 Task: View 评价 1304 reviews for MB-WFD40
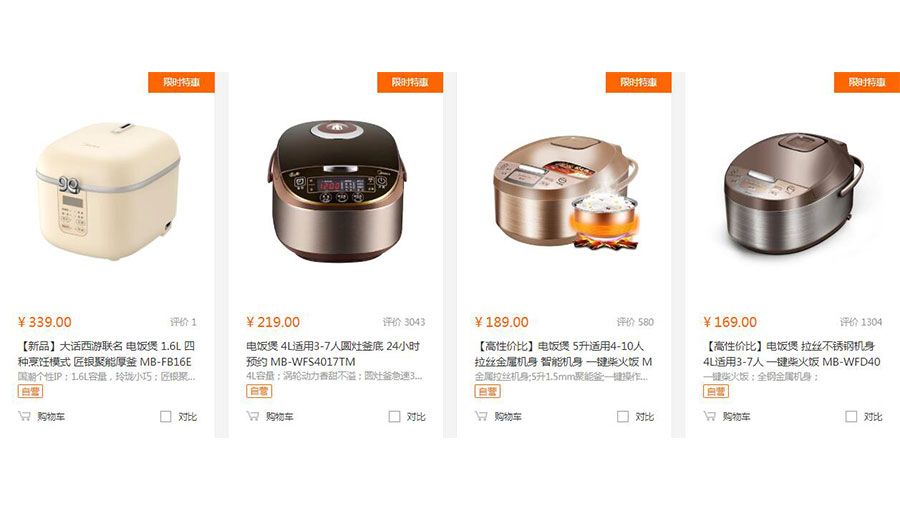click(861, 322)
